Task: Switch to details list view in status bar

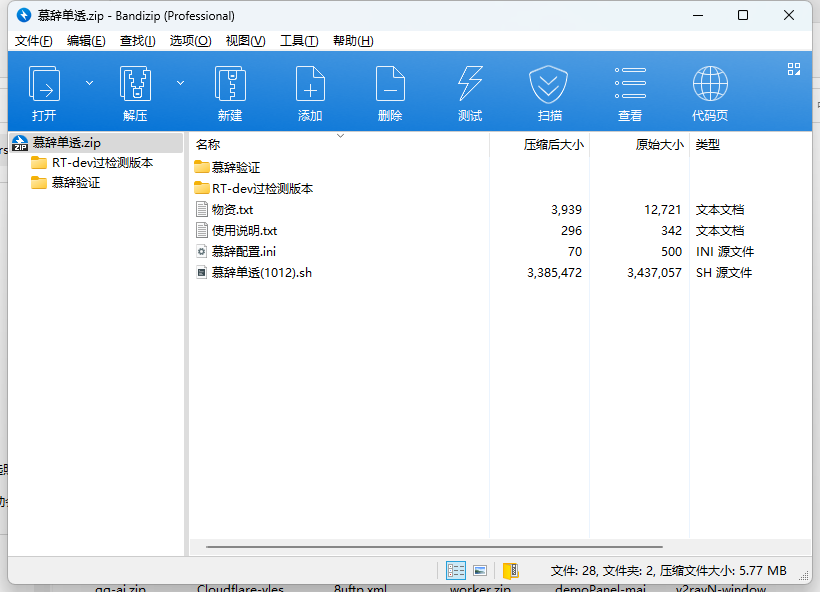Action: click(x=456, y=571)
